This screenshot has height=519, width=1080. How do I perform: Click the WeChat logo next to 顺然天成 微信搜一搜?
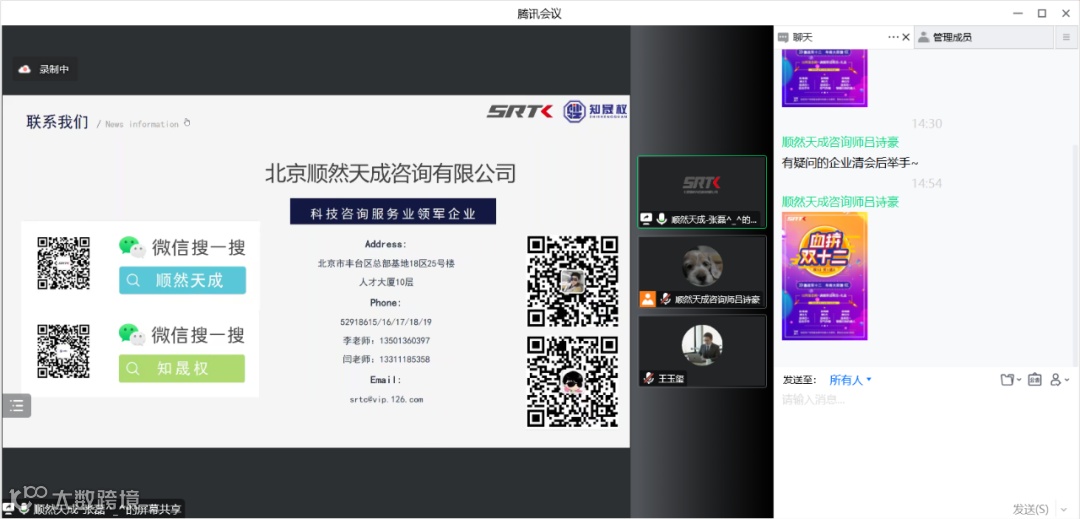(x=132, y=246)
